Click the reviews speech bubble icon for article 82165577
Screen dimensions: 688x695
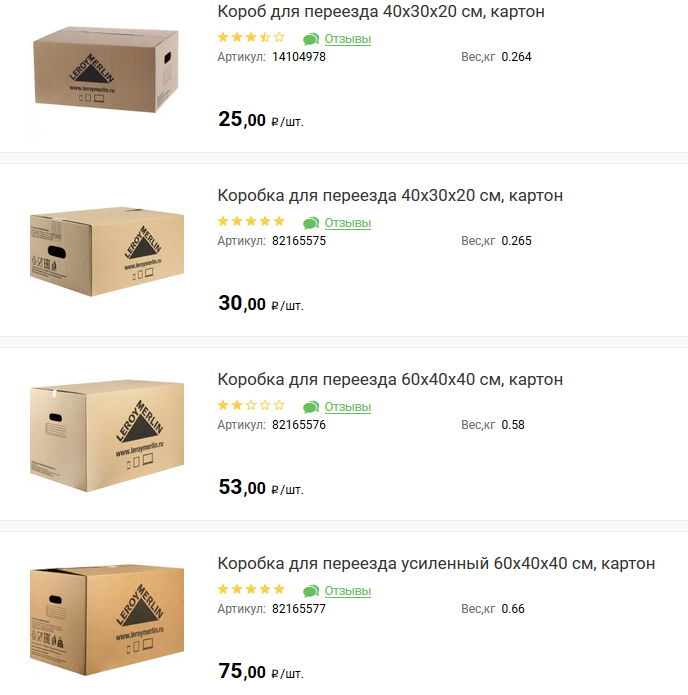311,591
